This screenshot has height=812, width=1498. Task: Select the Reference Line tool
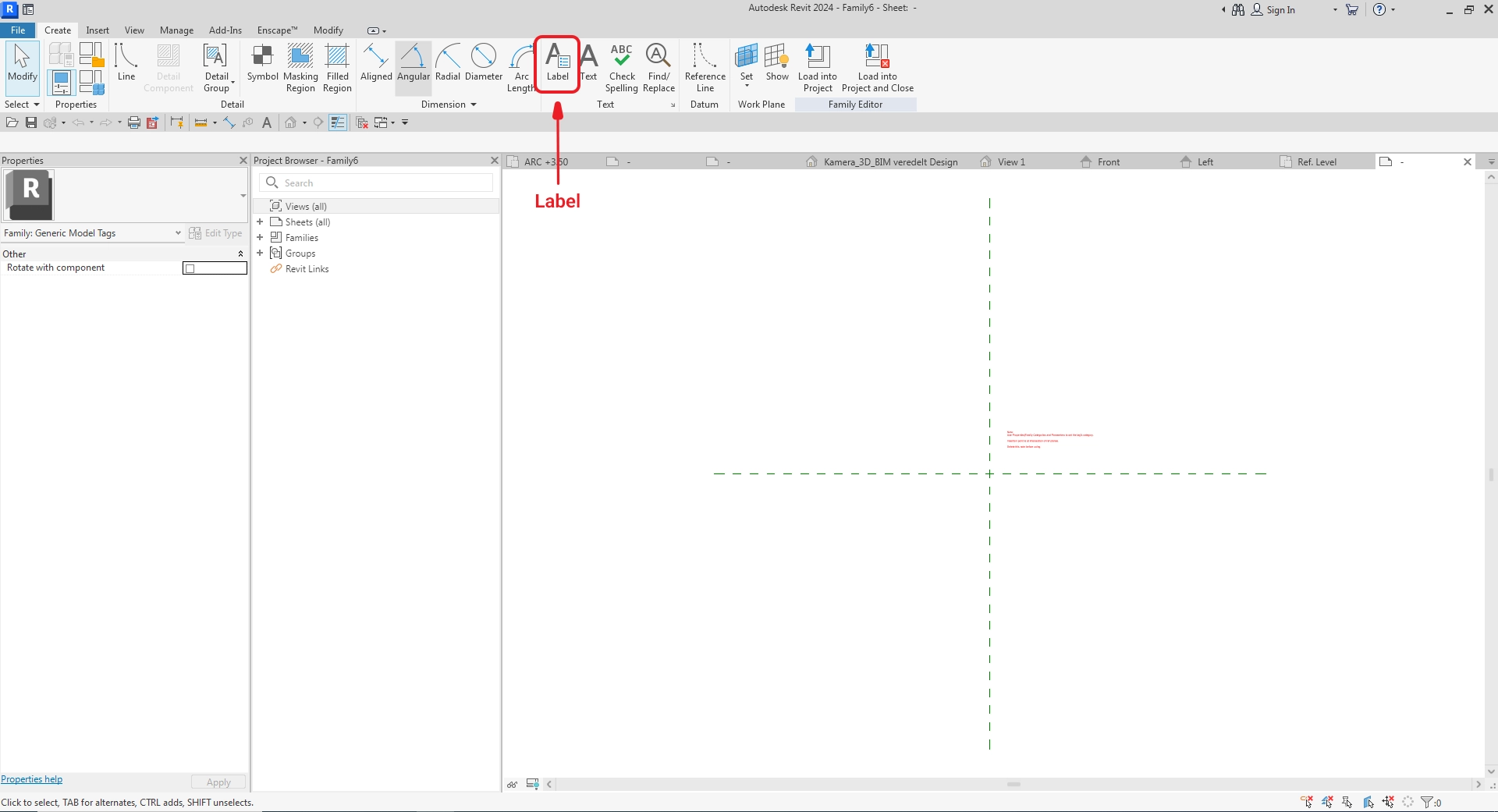[705, 67]
